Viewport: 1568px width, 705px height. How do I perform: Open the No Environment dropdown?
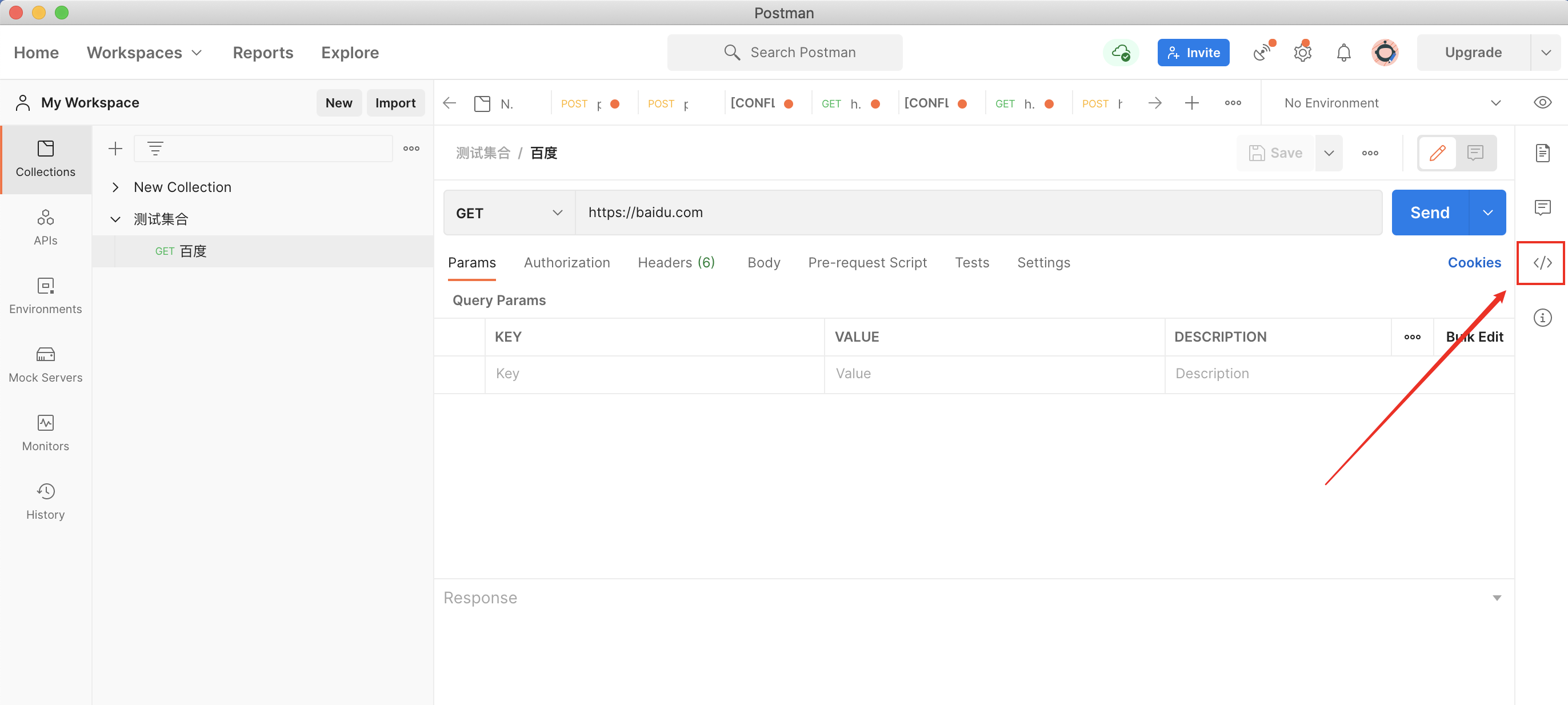point(1391,103)
